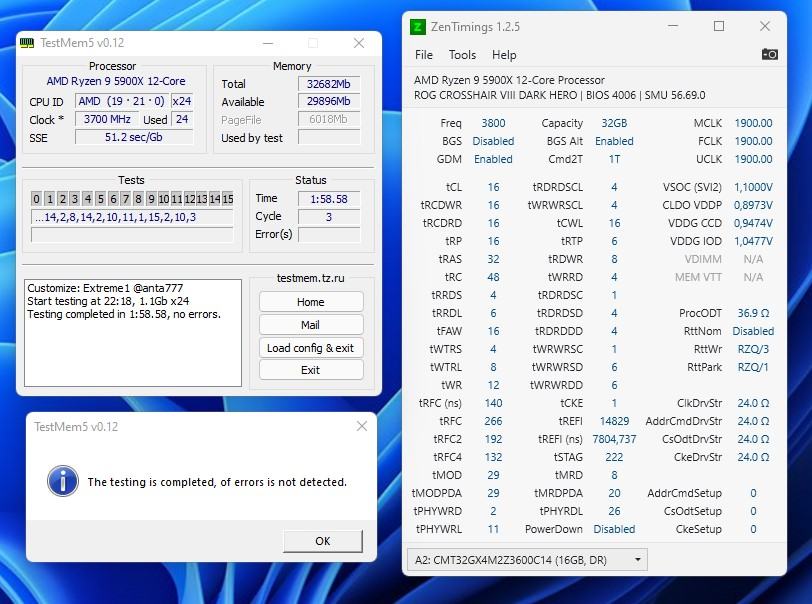This screenshot has height=604, width=812.
Task: Click Load config & exit button
Action: [311, 348]
